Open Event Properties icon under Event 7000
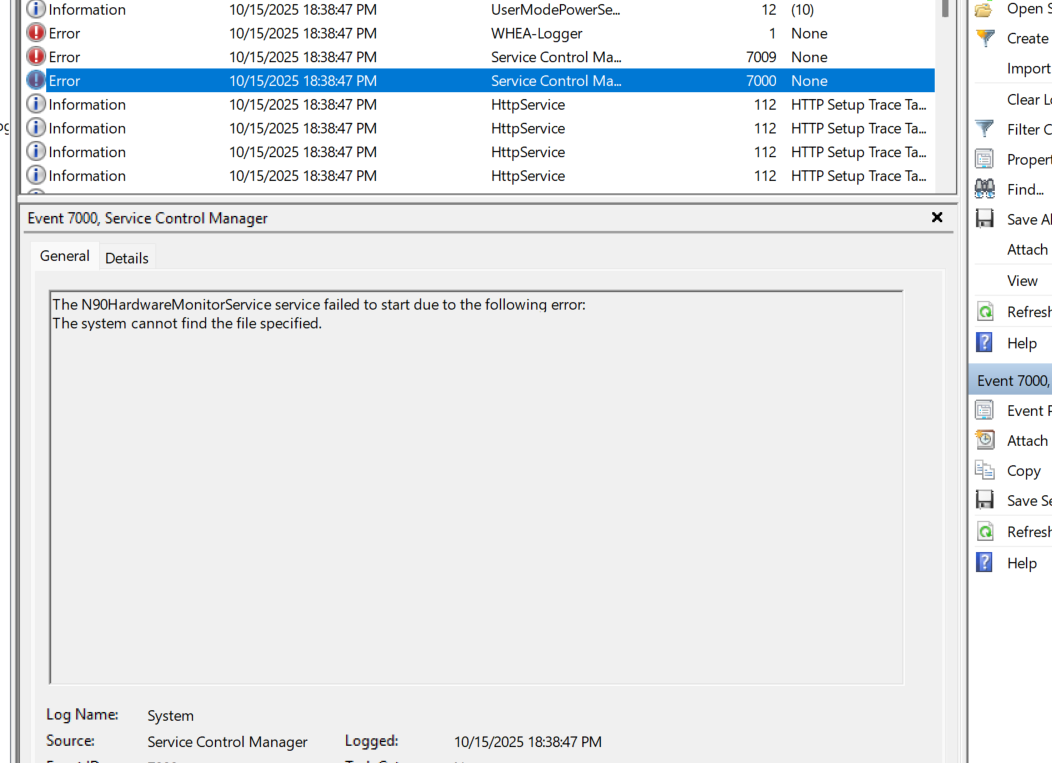This screenshot has width=1052, height=763. (x=985, y=410)
